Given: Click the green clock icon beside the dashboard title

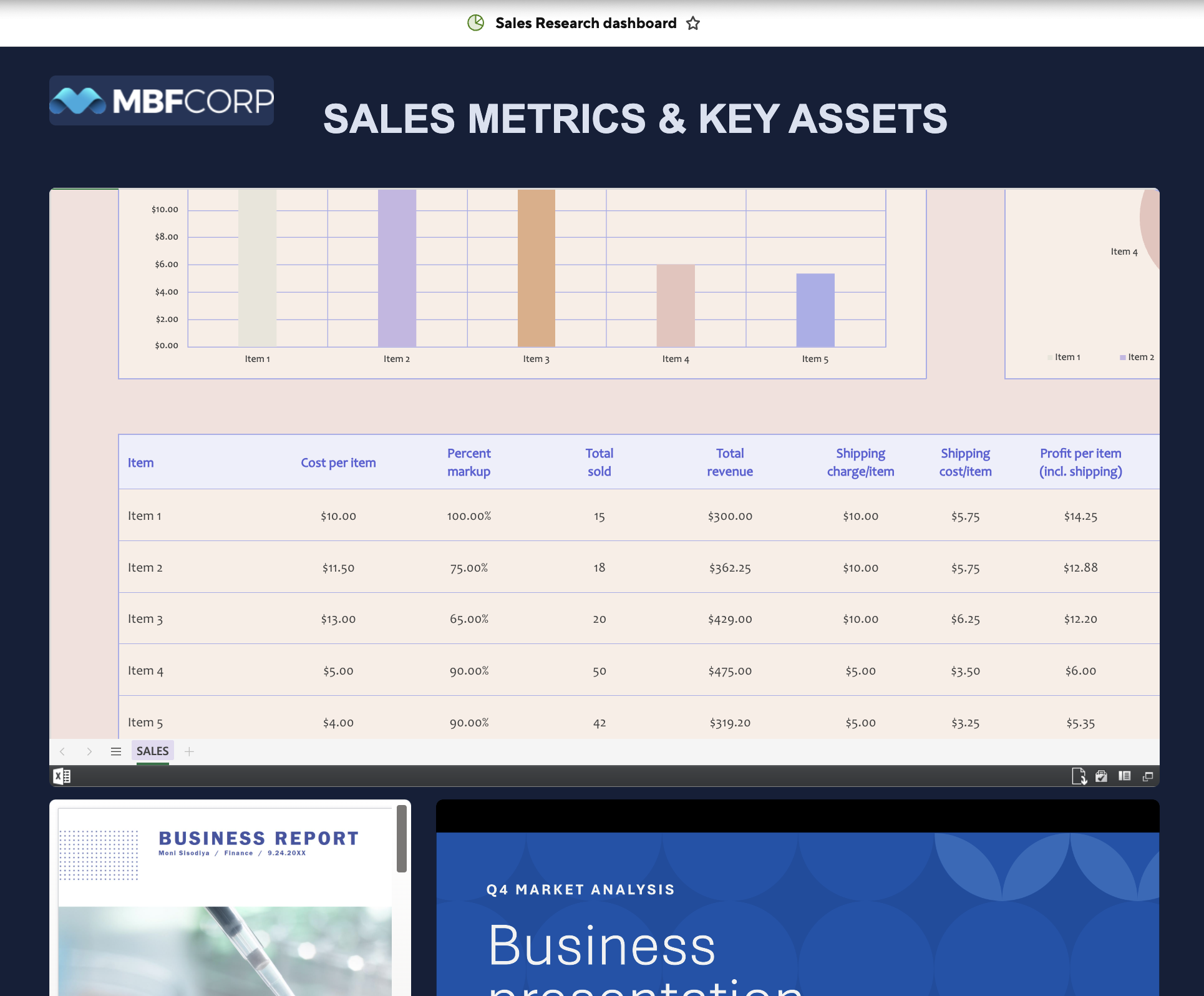Looking at the screenshot, I should tap(475, 22).
